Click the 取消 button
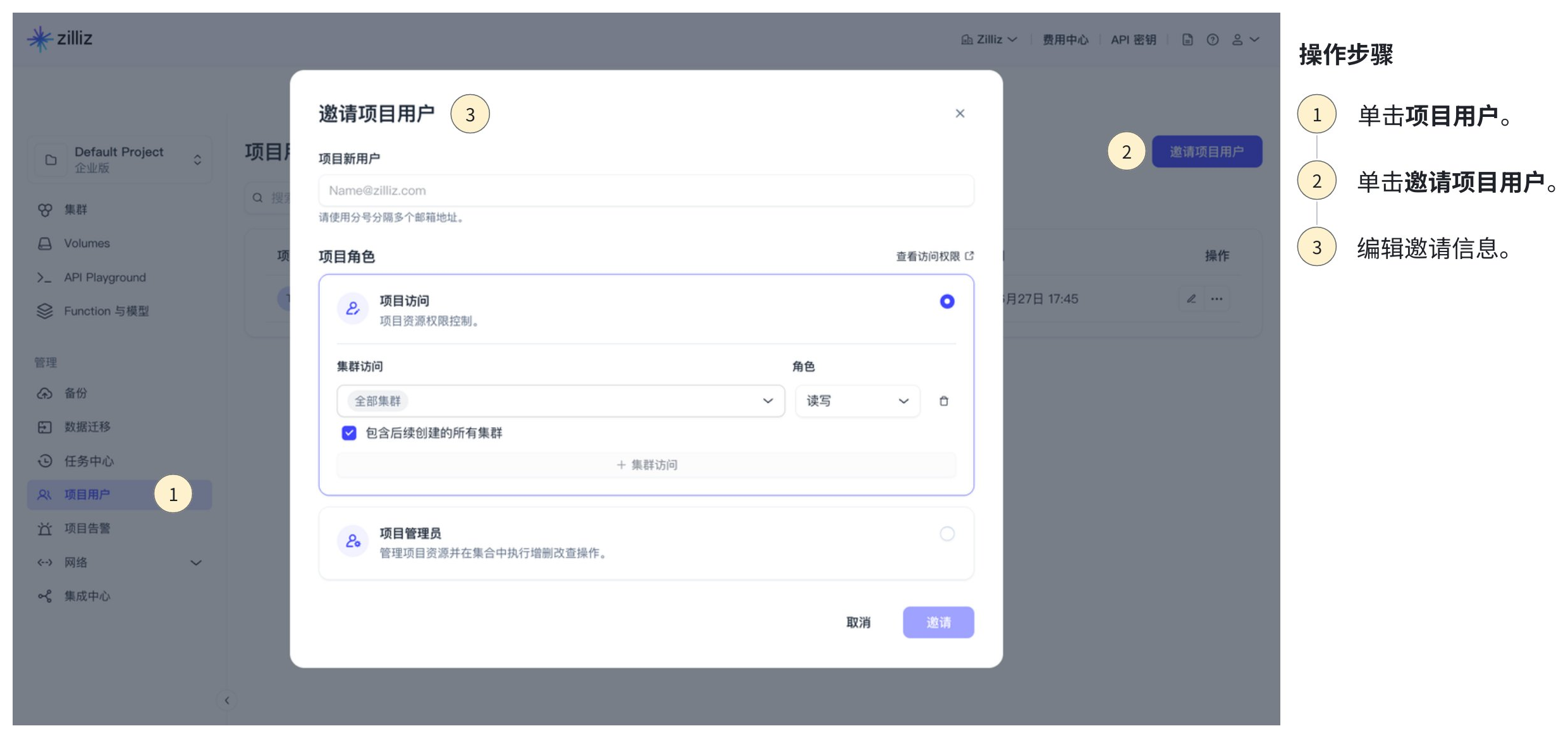 [x=858, y=622]
